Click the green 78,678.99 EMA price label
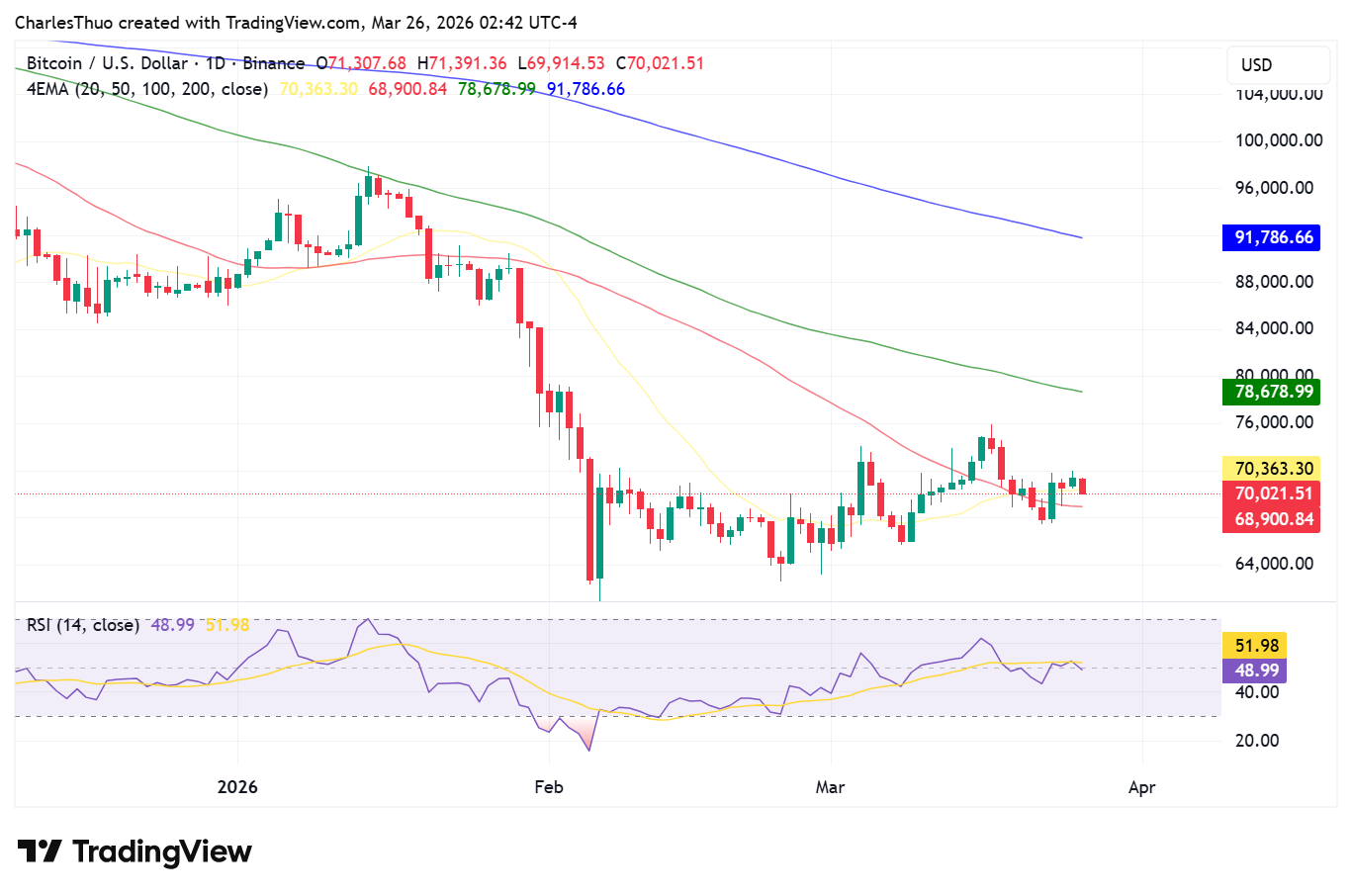This screenshot has height=896, width=1352. point(1271,392)
